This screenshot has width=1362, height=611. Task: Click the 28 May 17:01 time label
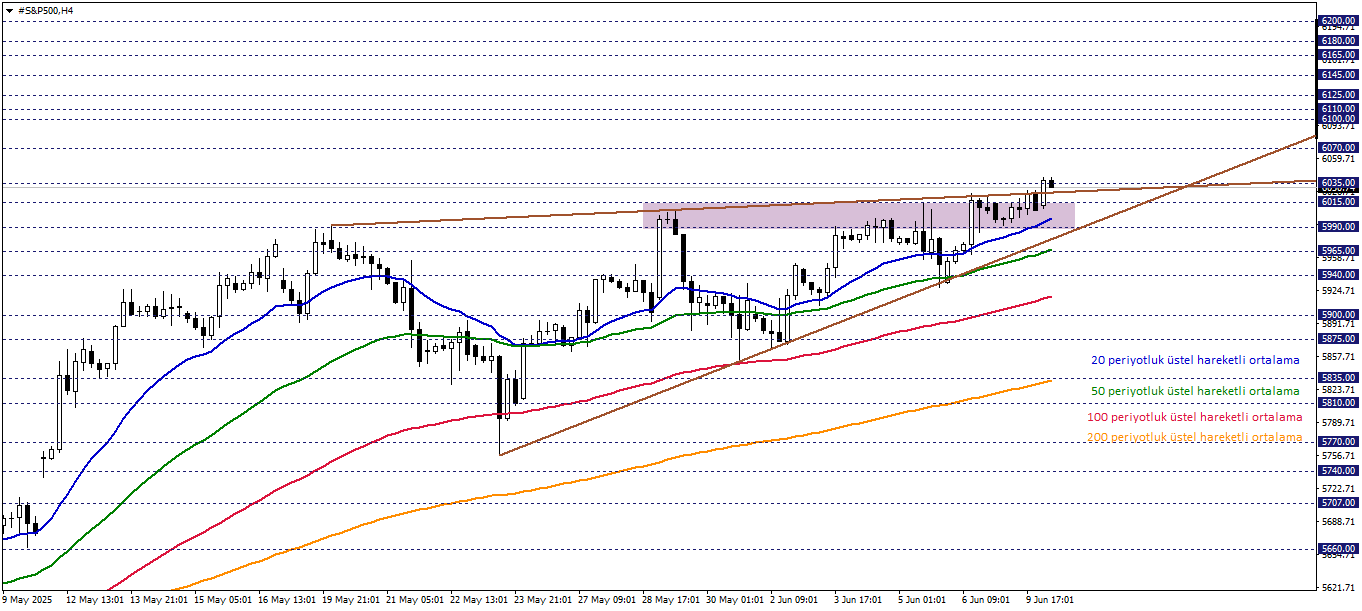[x=671, y=601]
